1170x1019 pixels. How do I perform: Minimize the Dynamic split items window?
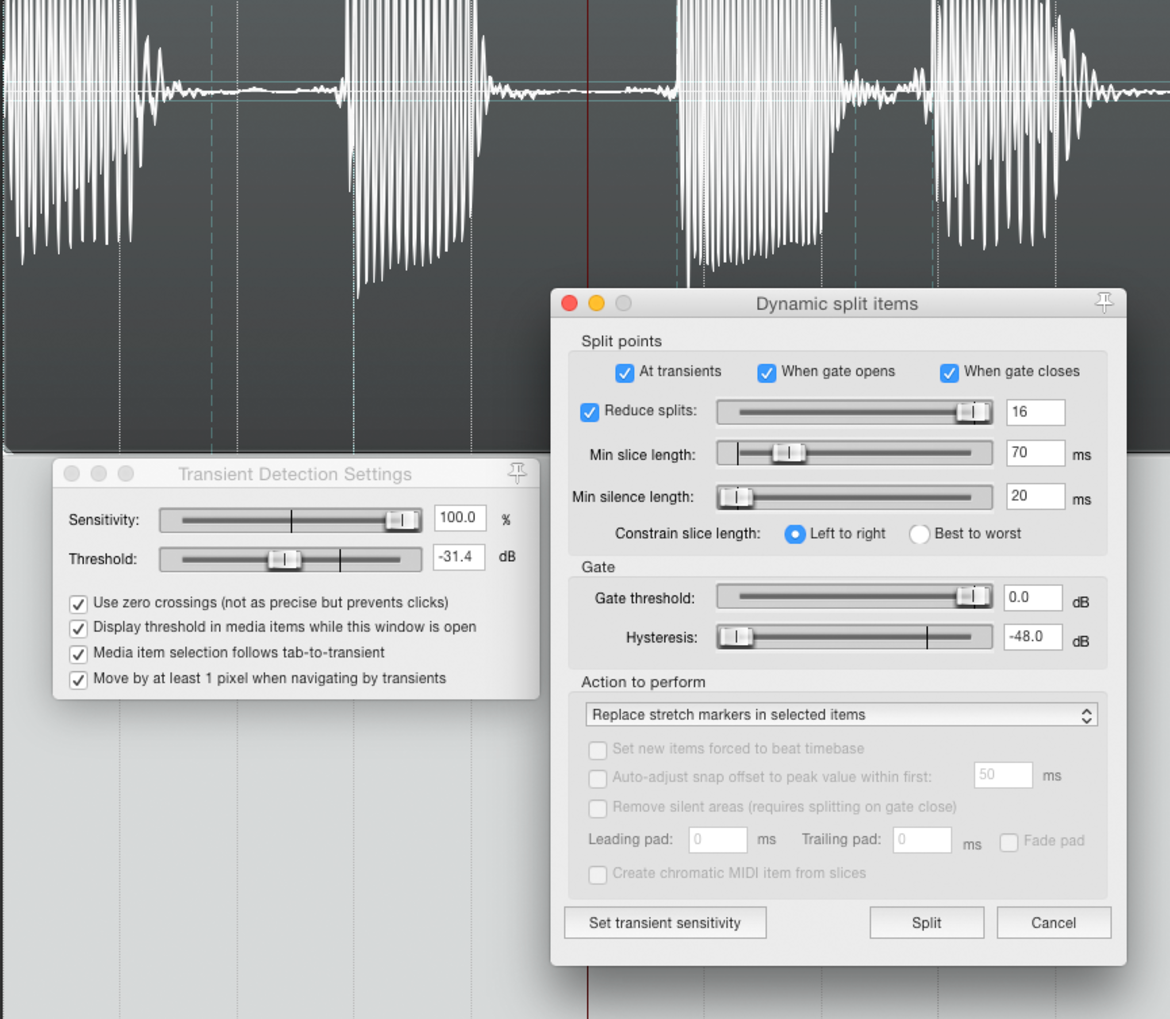pos(596,303)
